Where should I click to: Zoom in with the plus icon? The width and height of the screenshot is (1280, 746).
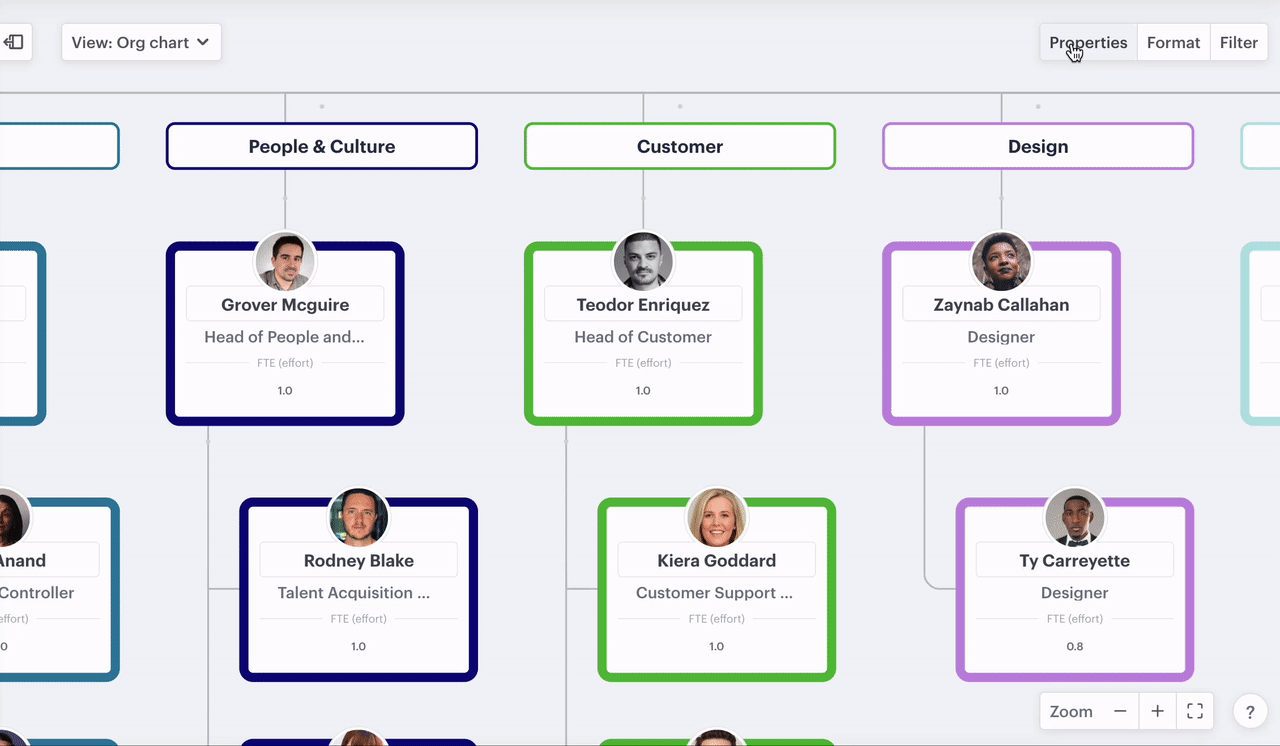[1157, 711]
